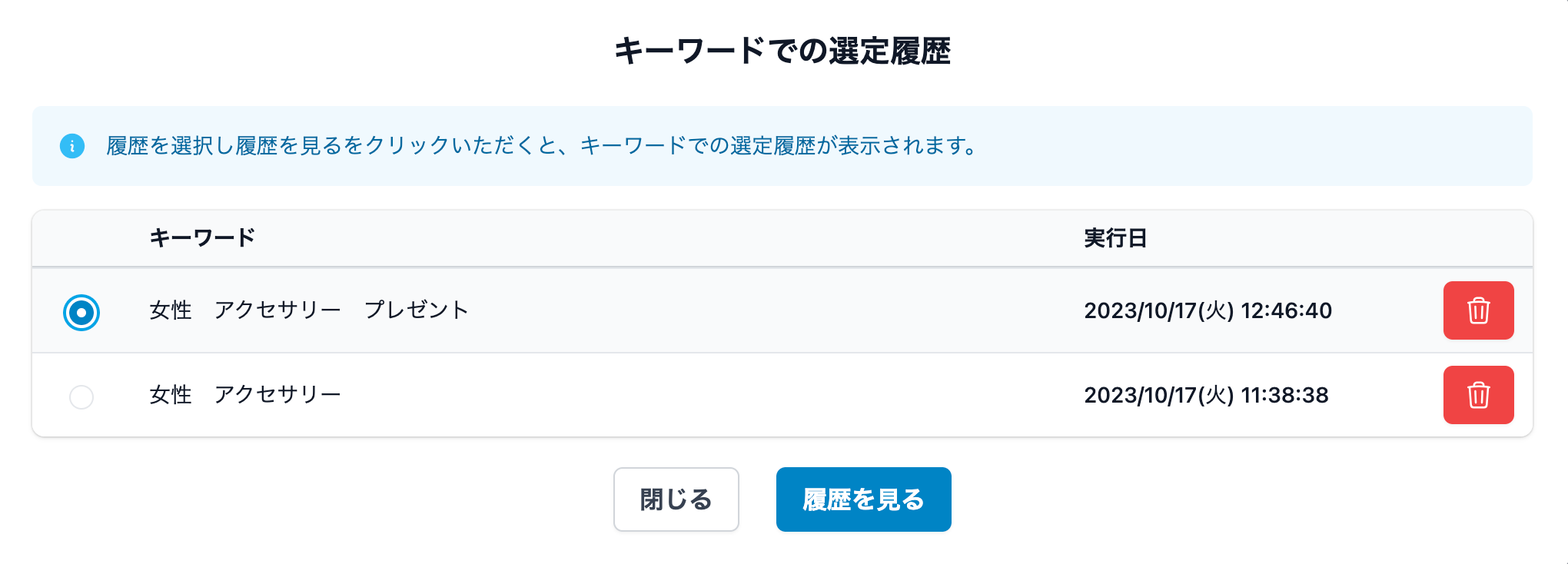Screen dimensions: 1568x564
Task: Click 女性 in the second history row
Action: [x=171, y=395]
